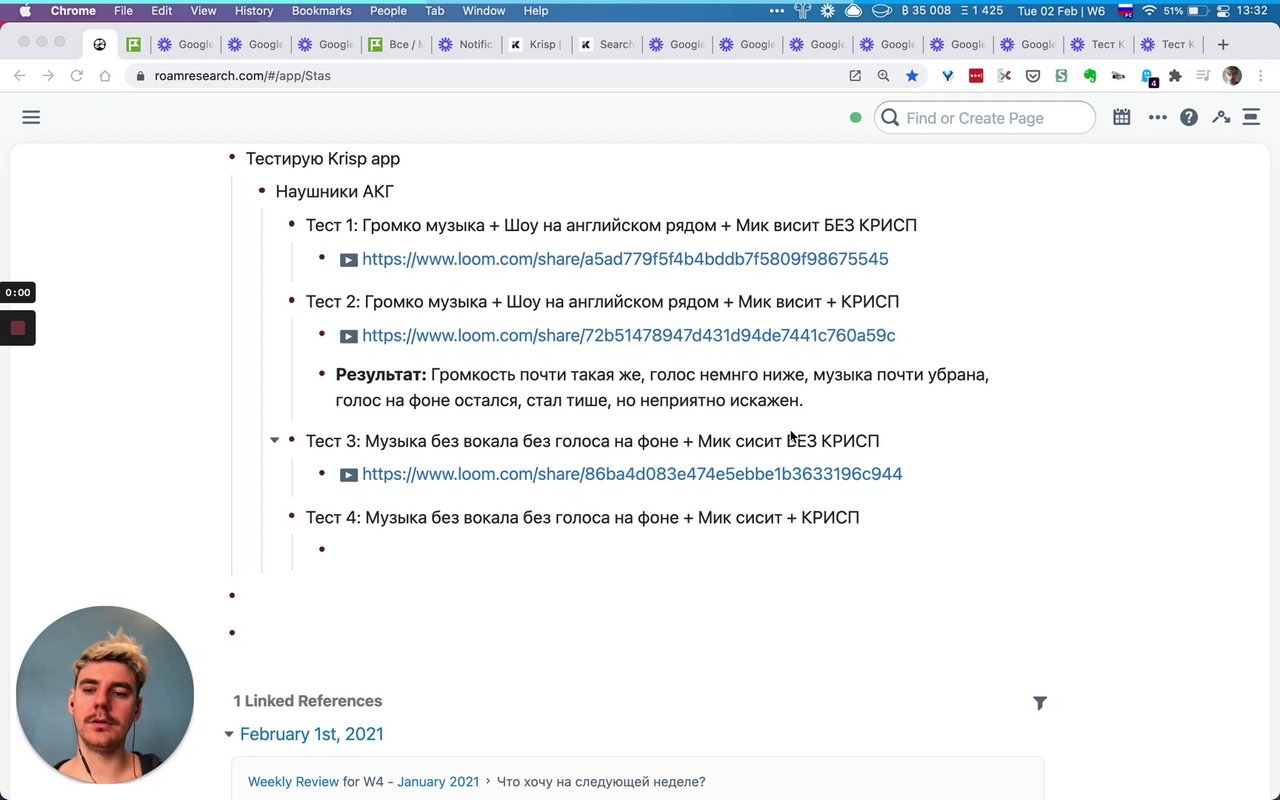Play the Loom video embed for Тест 2
This screenshot has height=800, width=1280.
click(x=348, y=337)
